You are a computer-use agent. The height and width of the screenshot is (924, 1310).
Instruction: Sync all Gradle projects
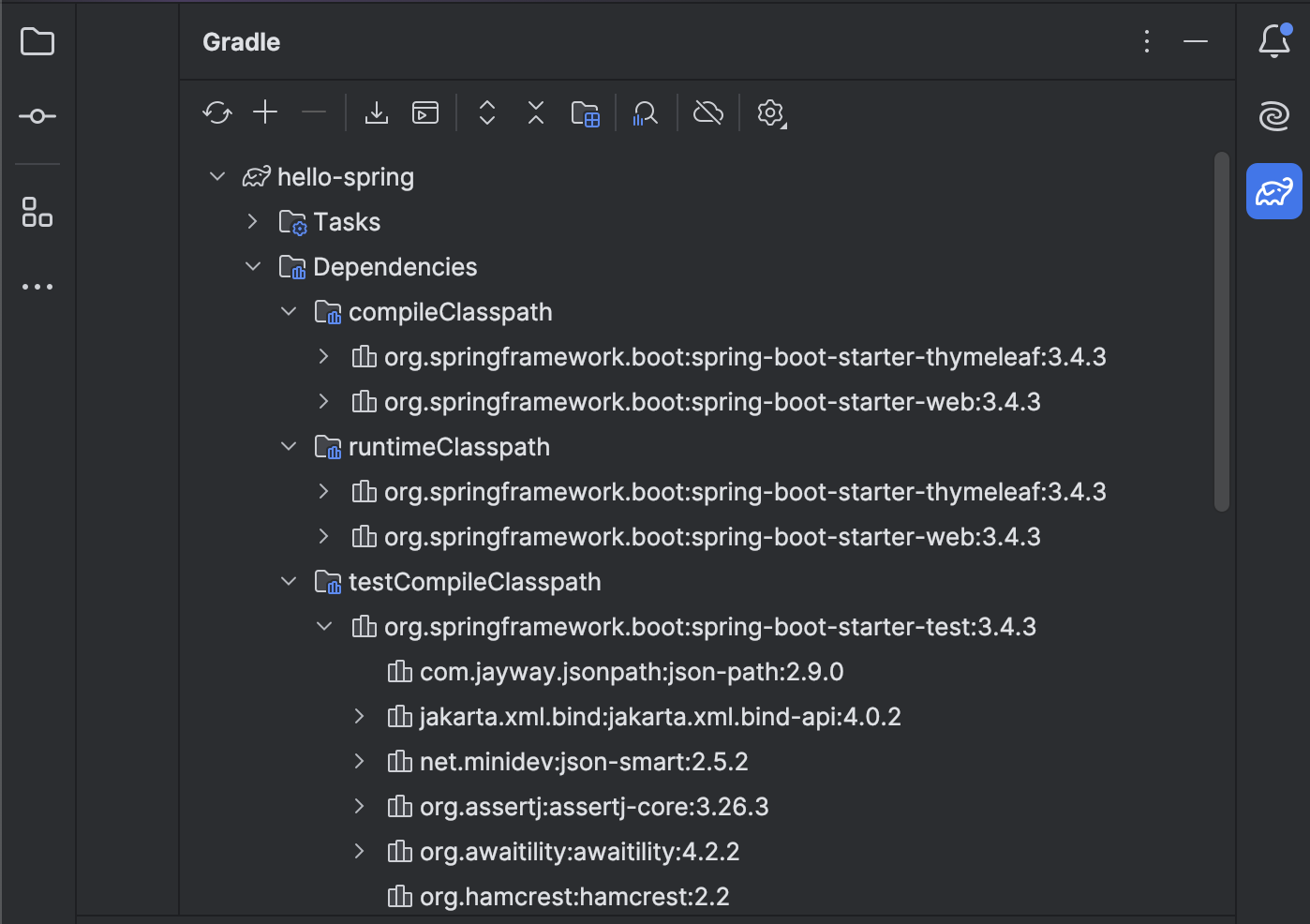pyautogui.click(x=217, y=113)
